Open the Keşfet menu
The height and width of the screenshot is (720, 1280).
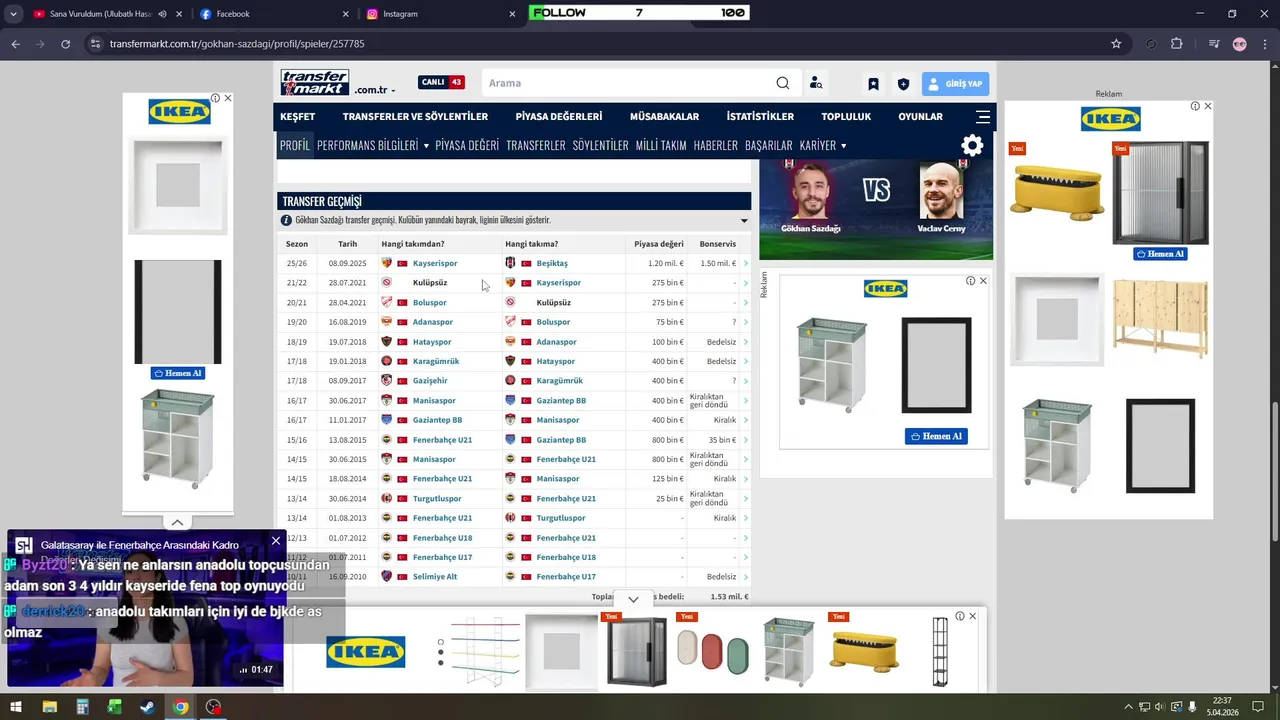point(298,117)
